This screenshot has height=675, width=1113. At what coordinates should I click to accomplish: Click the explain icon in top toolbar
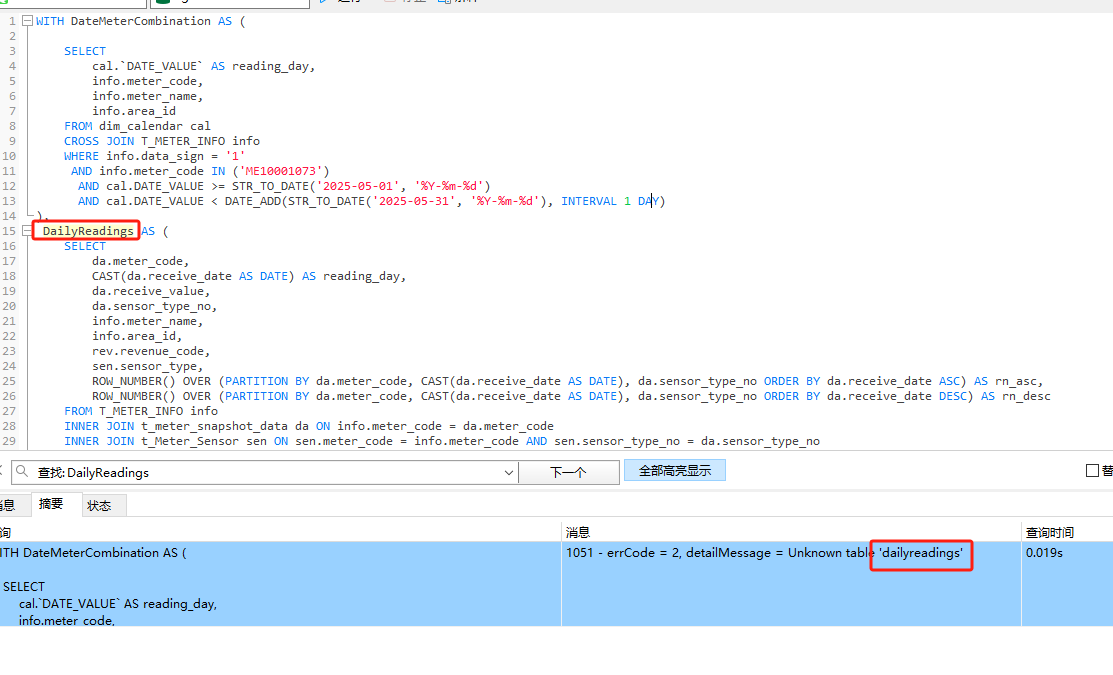[445, 2]
